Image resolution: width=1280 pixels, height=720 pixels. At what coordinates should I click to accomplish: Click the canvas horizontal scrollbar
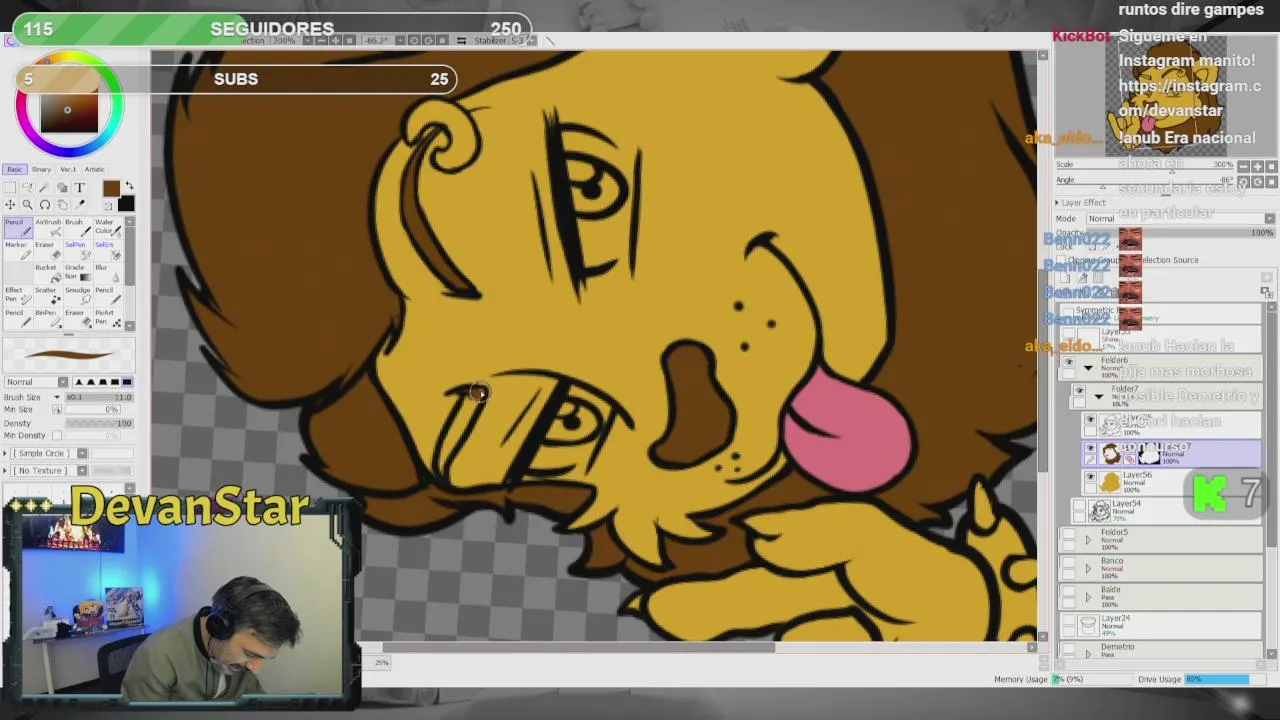pyautogui.click(x=578, y=648)
